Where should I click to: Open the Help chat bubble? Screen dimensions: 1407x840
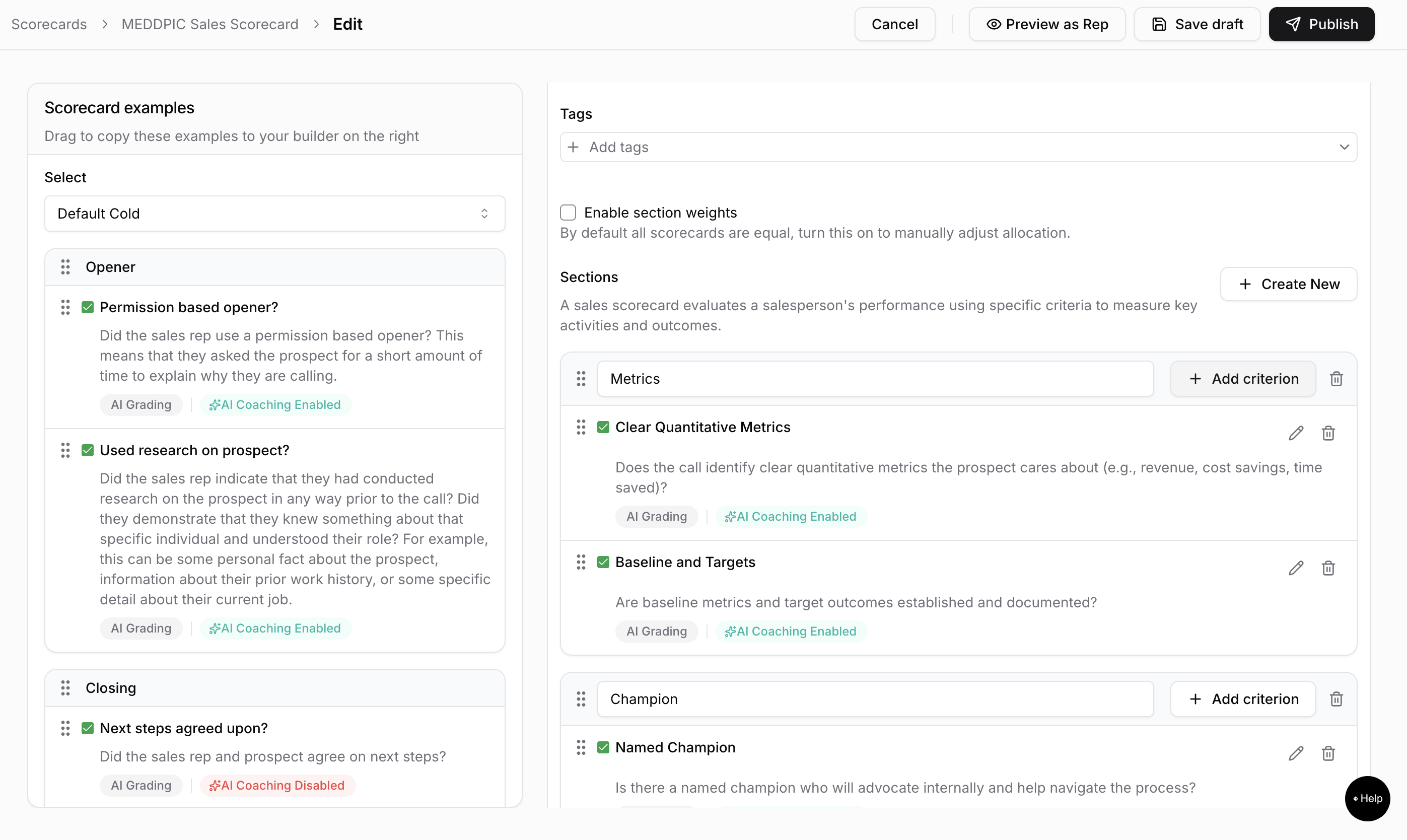point(1367,799)
